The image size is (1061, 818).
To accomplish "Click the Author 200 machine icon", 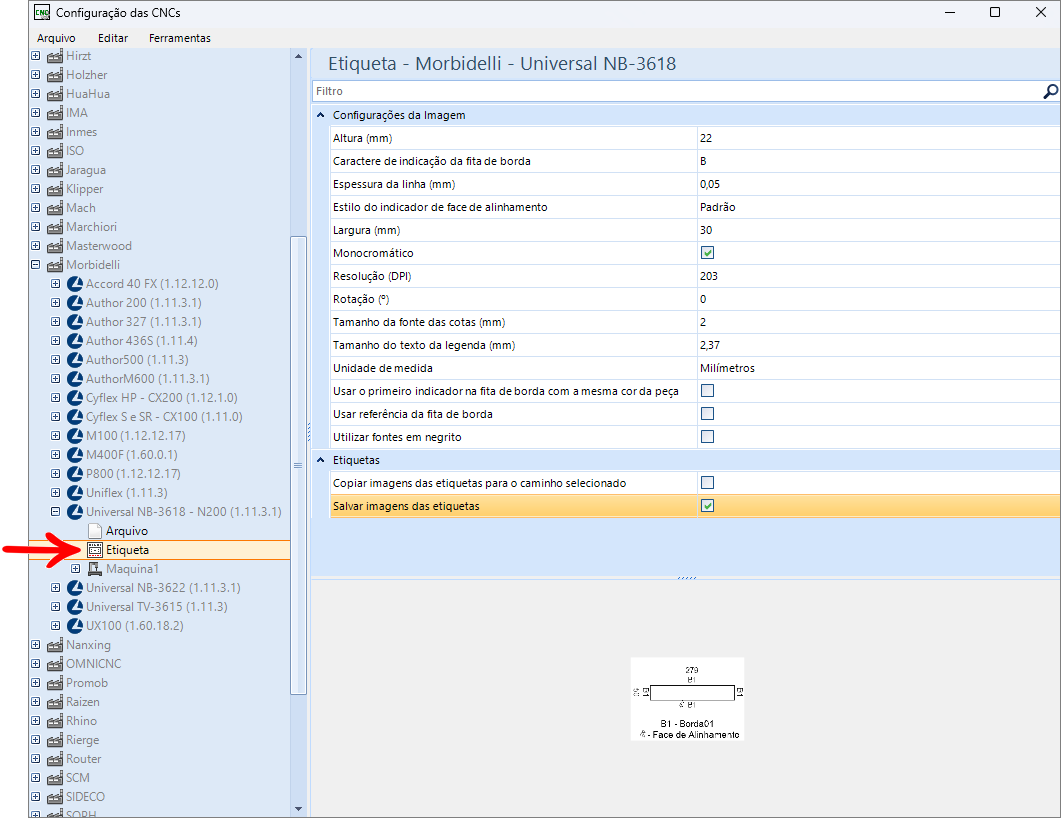I will click(x=74, y=303).
